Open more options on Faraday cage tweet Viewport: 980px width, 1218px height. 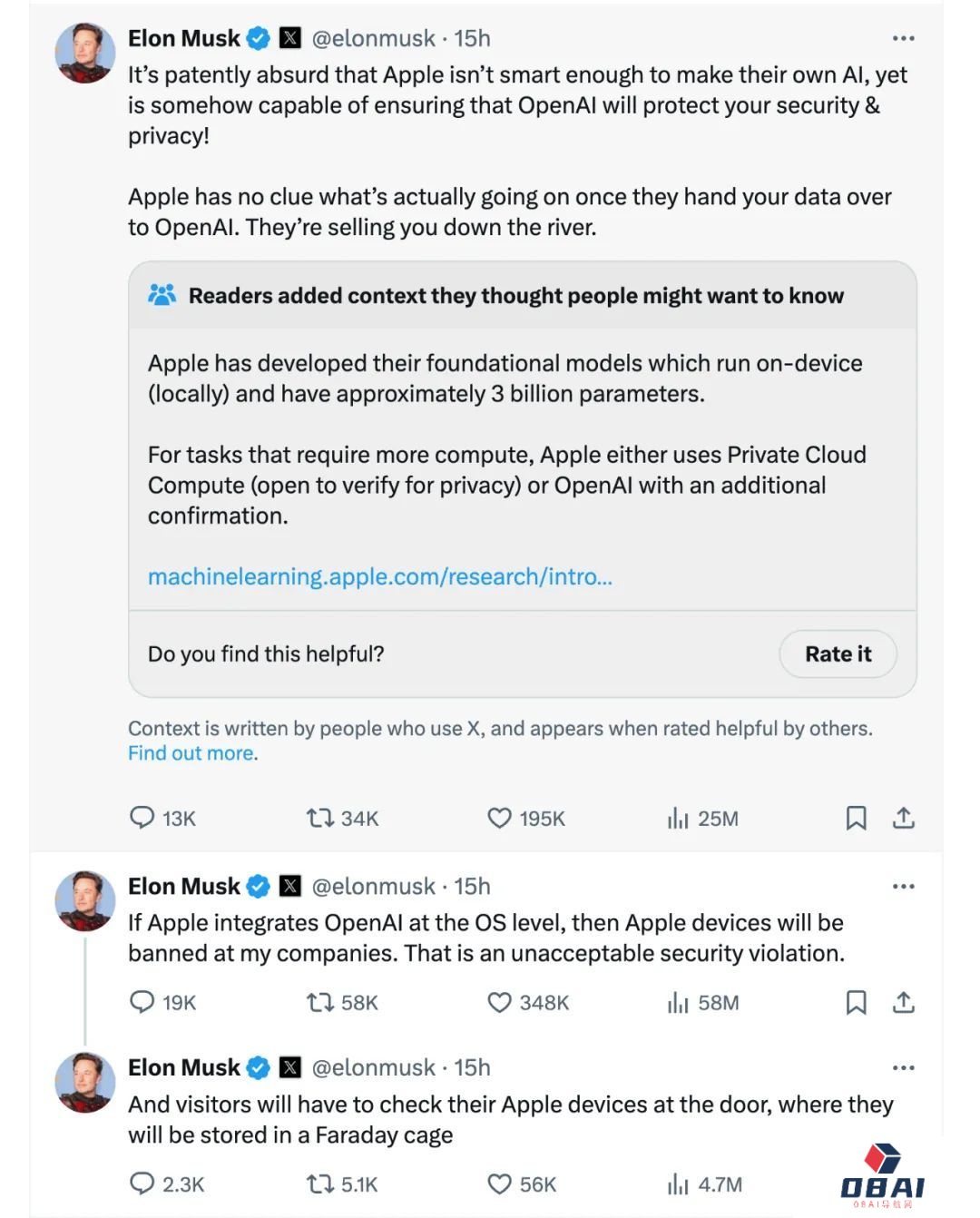pyautogui.click(x=903, y=1067)
